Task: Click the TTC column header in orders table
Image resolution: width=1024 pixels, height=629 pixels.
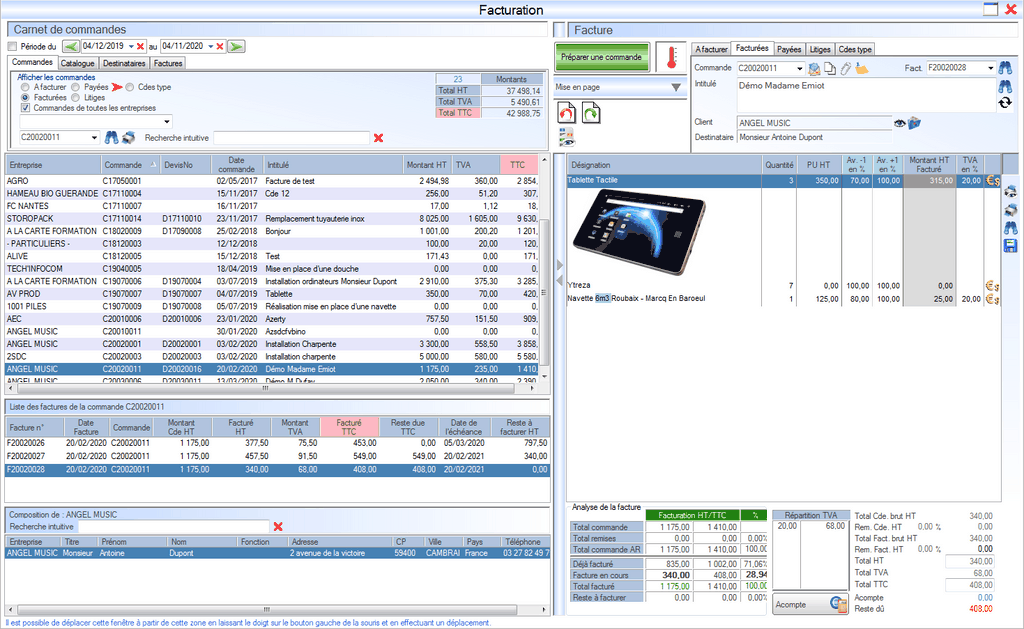Action: tap(519, 165)
